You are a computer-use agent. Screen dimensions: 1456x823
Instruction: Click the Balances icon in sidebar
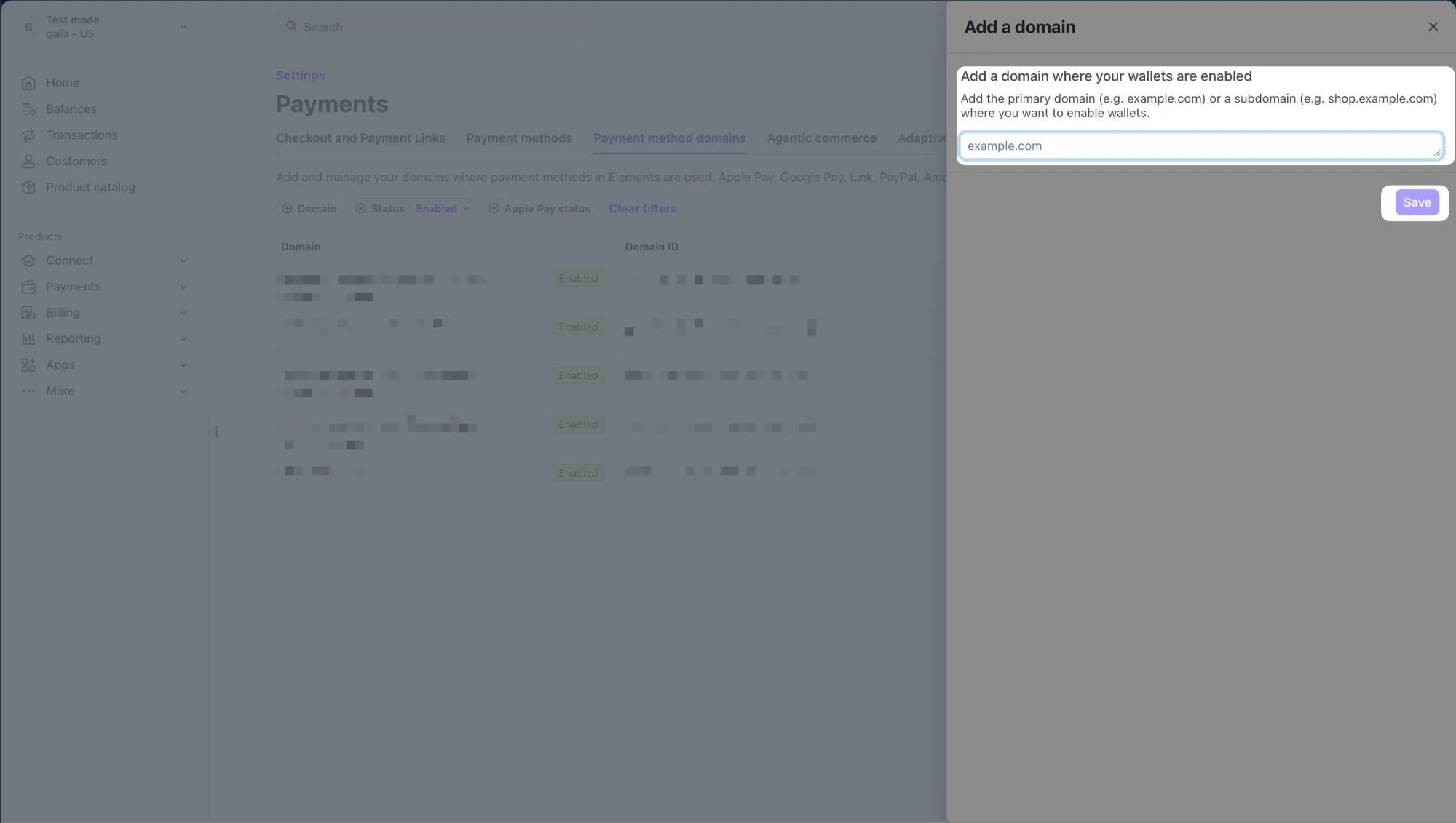tap(28, 109)
